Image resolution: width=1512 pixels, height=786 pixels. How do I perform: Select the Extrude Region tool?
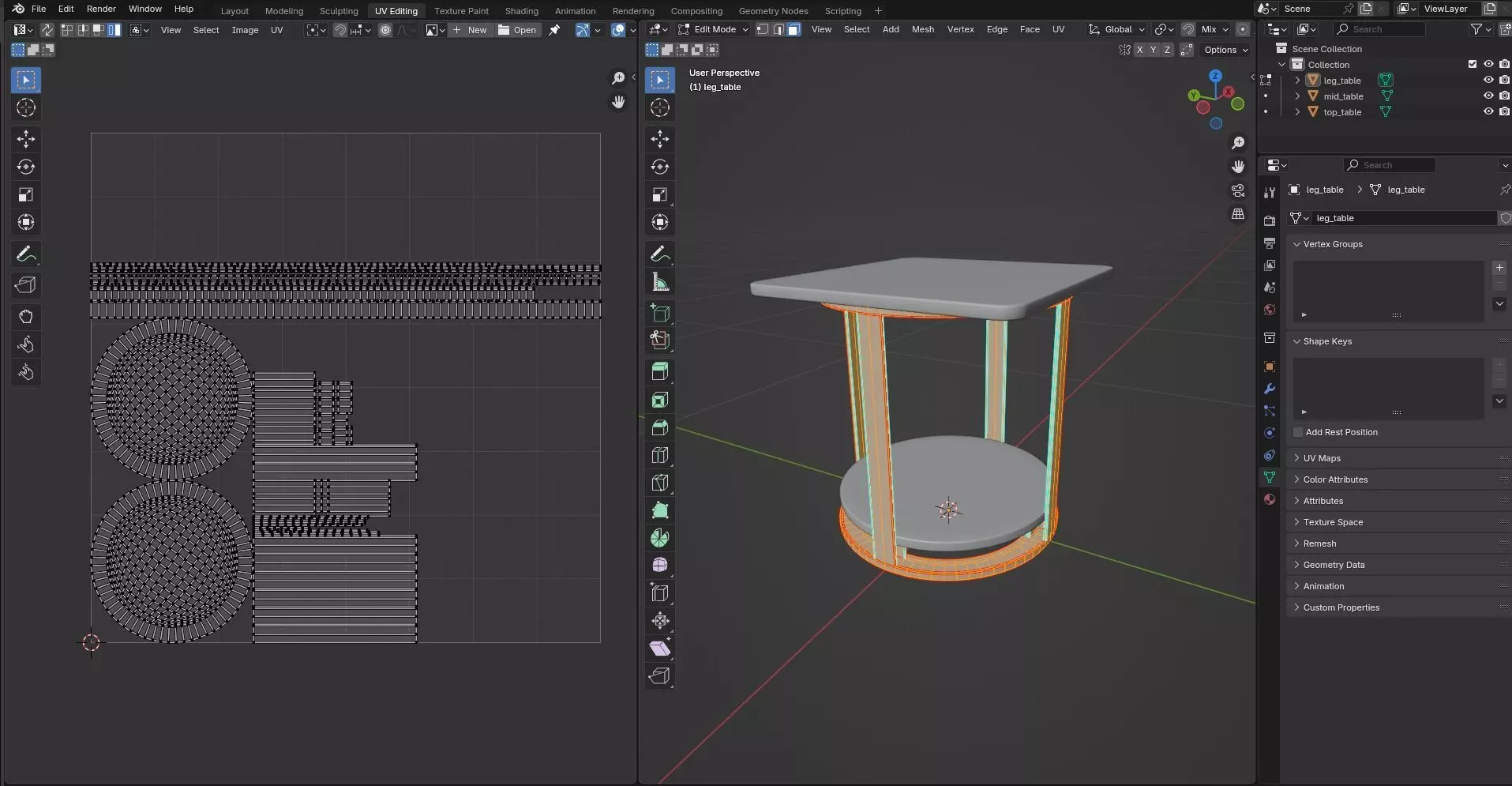coord(660,371)
